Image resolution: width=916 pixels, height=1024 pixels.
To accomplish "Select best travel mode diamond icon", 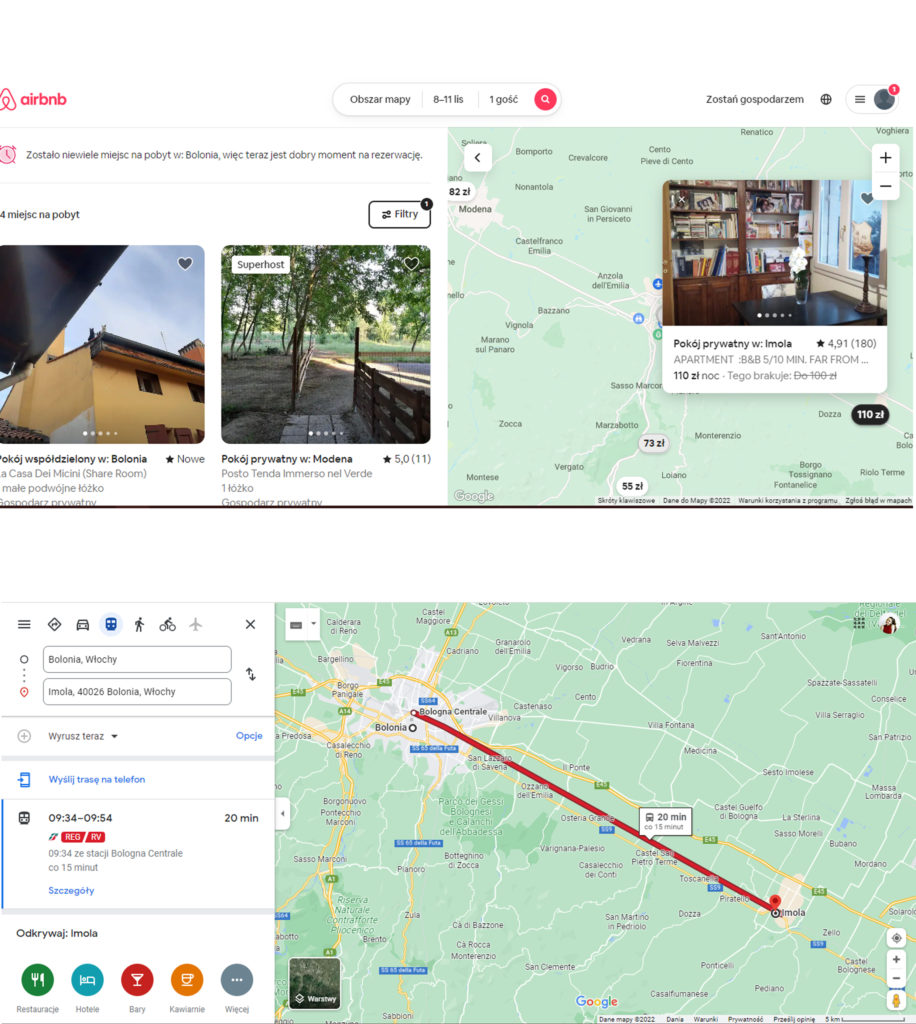I will pyautogui.click(x=54, y=624).
